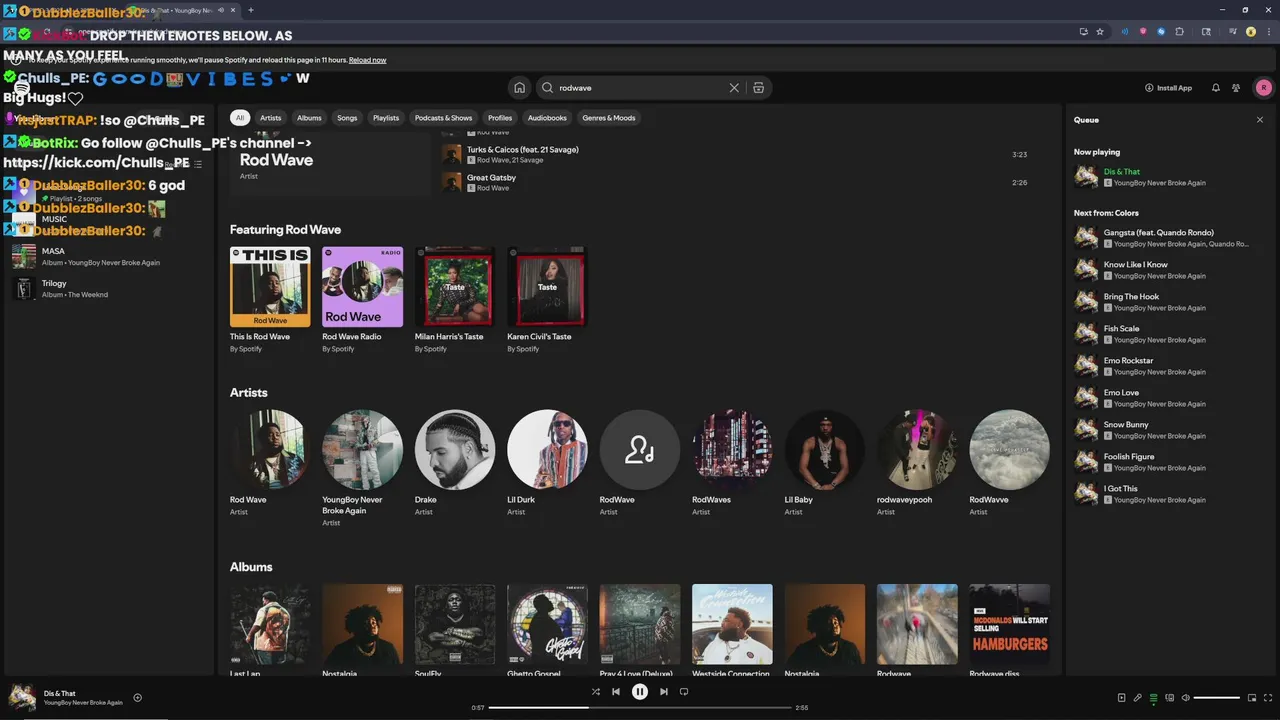The image size is (1280, 720).
Task: Select the All filter chip
Action: (x=239, y=118)
